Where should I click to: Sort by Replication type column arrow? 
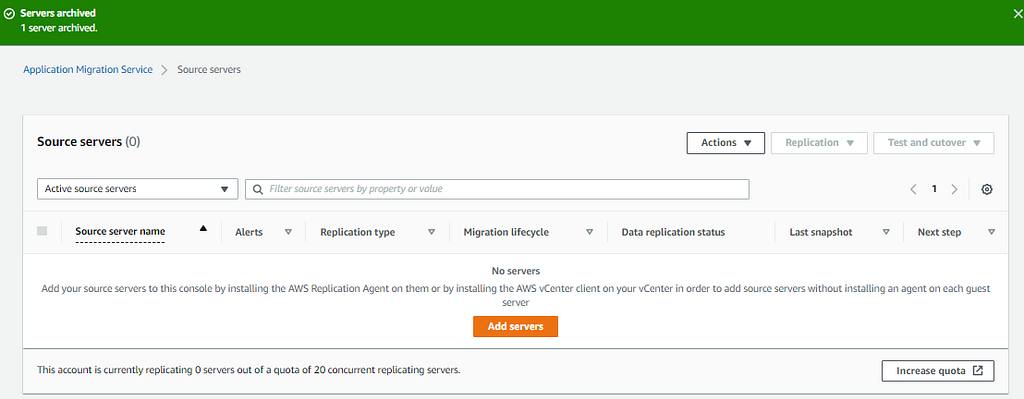coord(431,232)
